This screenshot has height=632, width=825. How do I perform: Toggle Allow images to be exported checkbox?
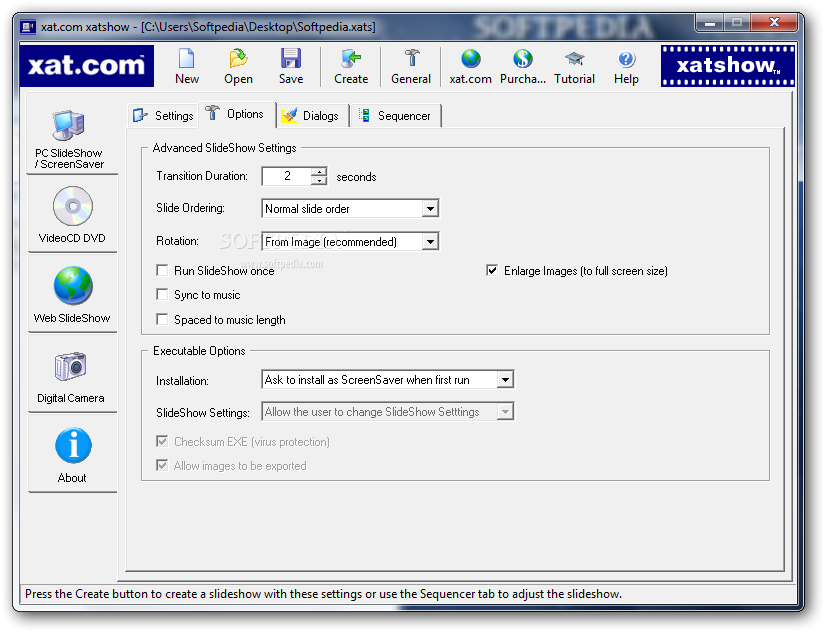point(162,465)
